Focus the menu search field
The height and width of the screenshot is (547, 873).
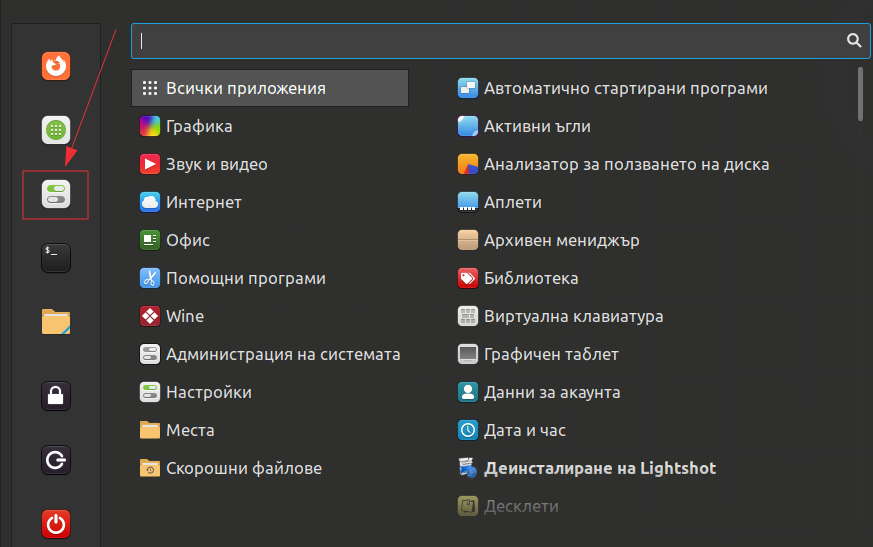coord(500,41)
